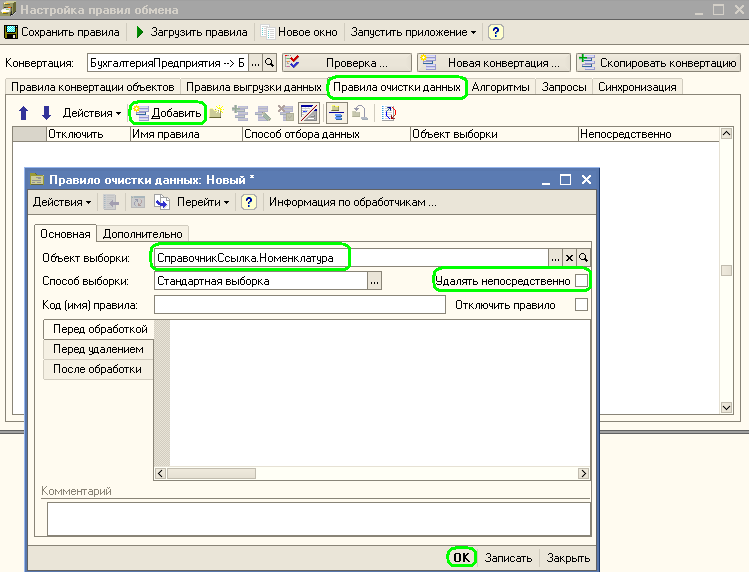Click into the Комментарий text field

point(319,519)
